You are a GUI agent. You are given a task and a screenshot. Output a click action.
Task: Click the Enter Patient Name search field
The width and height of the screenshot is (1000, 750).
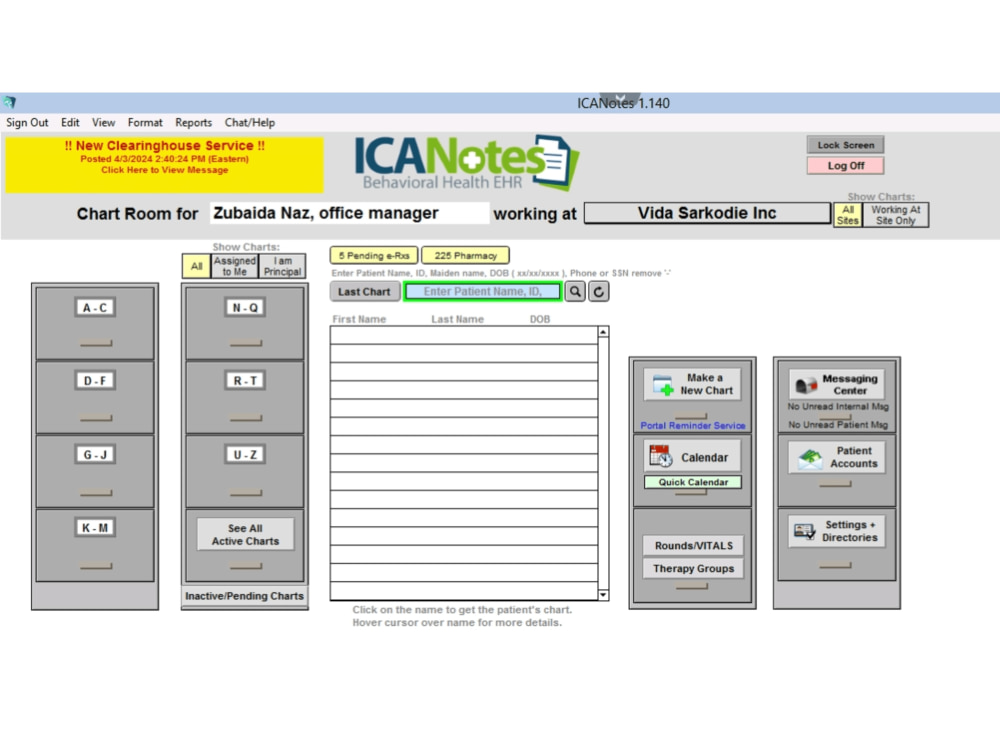coord(483,291)
